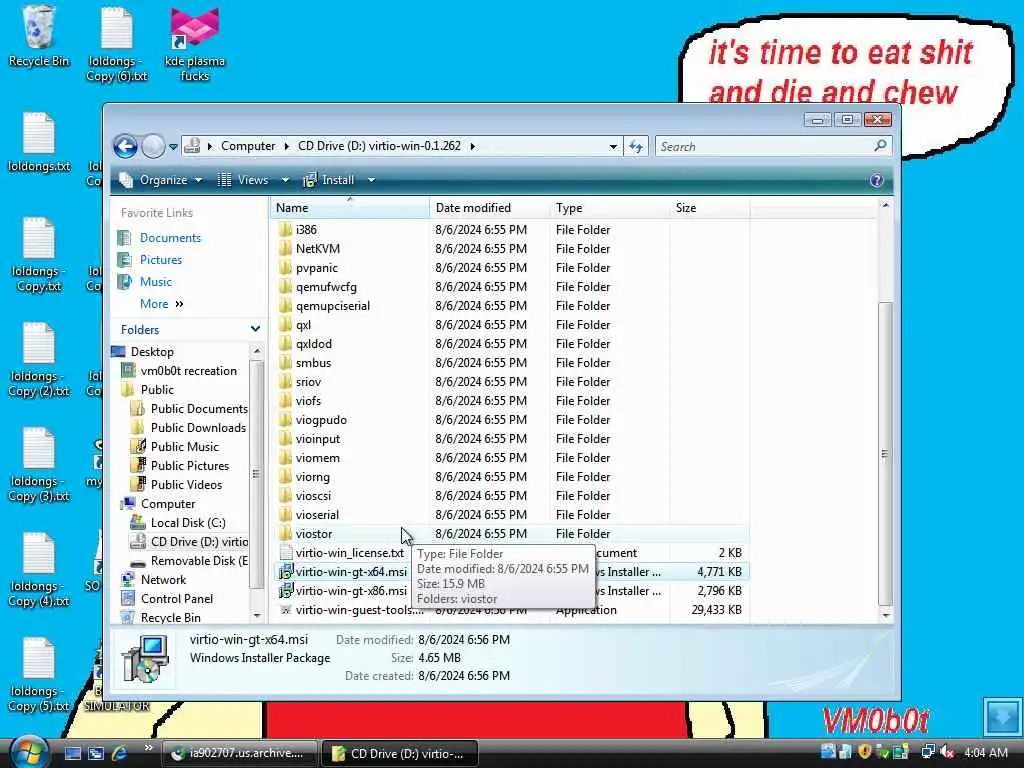The width and height of the screenshot is (1024, 768).
Task: Click qemupciserial folder name
Action: tap(332, 306)
